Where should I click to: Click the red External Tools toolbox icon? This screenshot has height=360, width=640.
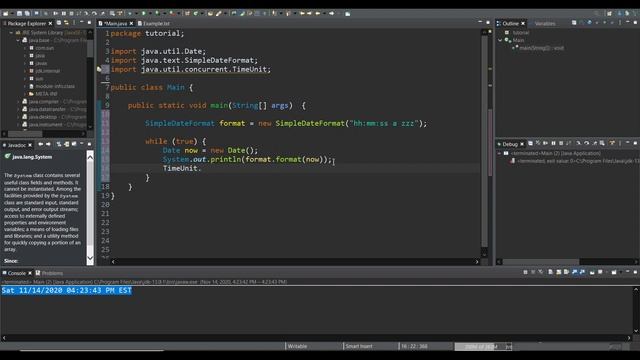click(172, 13)
